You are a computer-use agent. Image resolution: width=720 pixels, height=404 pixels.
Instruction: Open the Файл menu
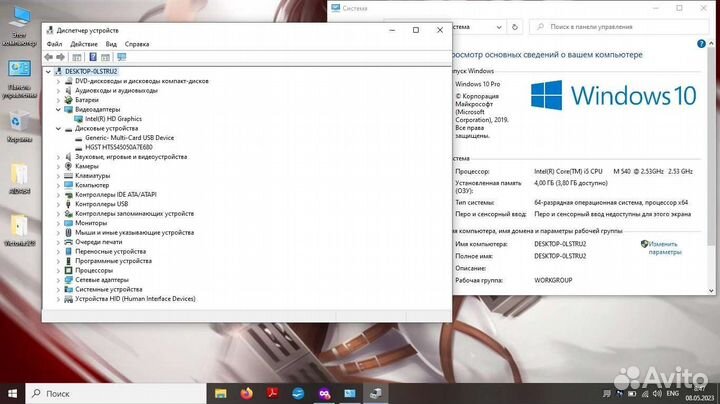click(54, 44)
